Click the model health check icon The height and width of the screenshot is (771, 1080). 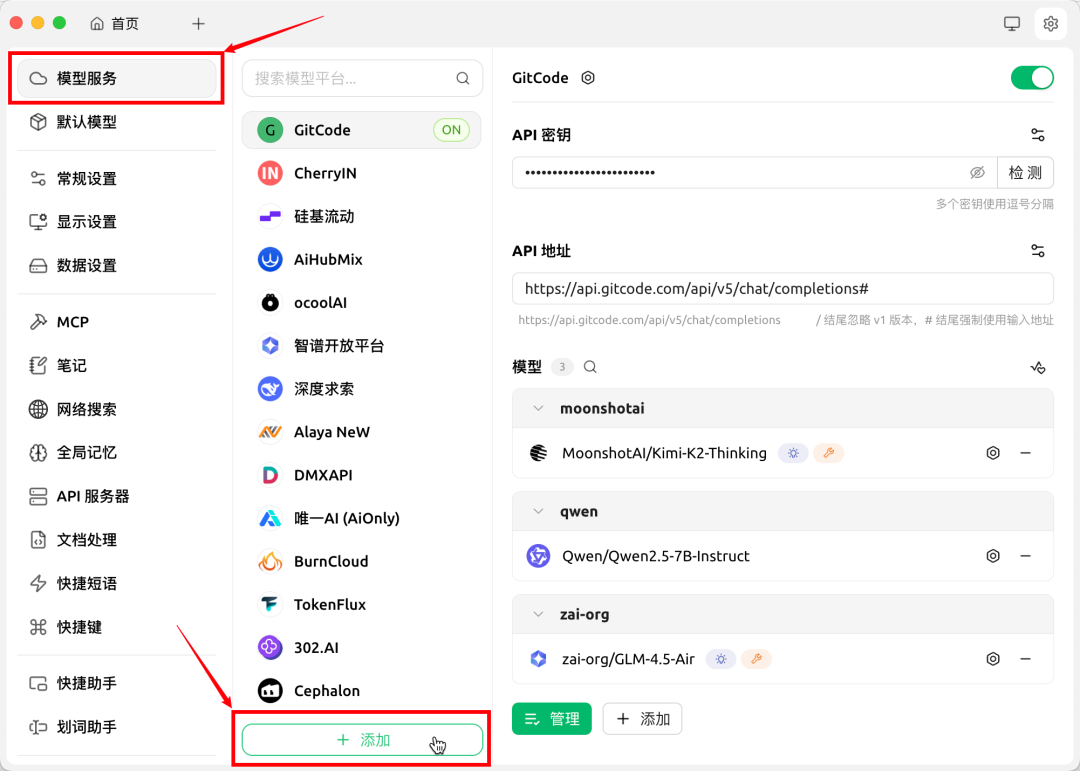[1038, 367]
